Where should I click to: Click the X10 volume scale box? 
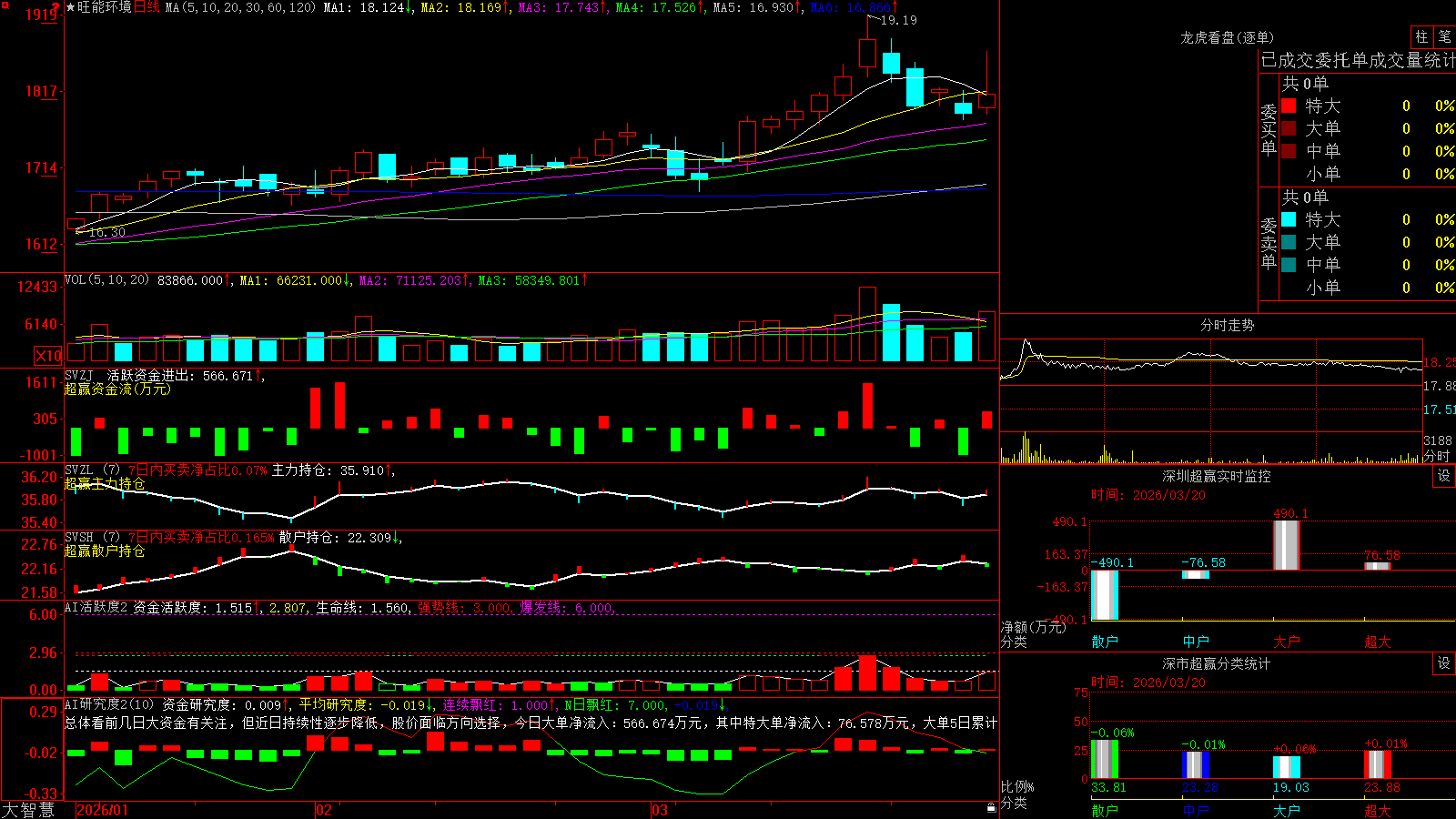[x=48, y=356]
